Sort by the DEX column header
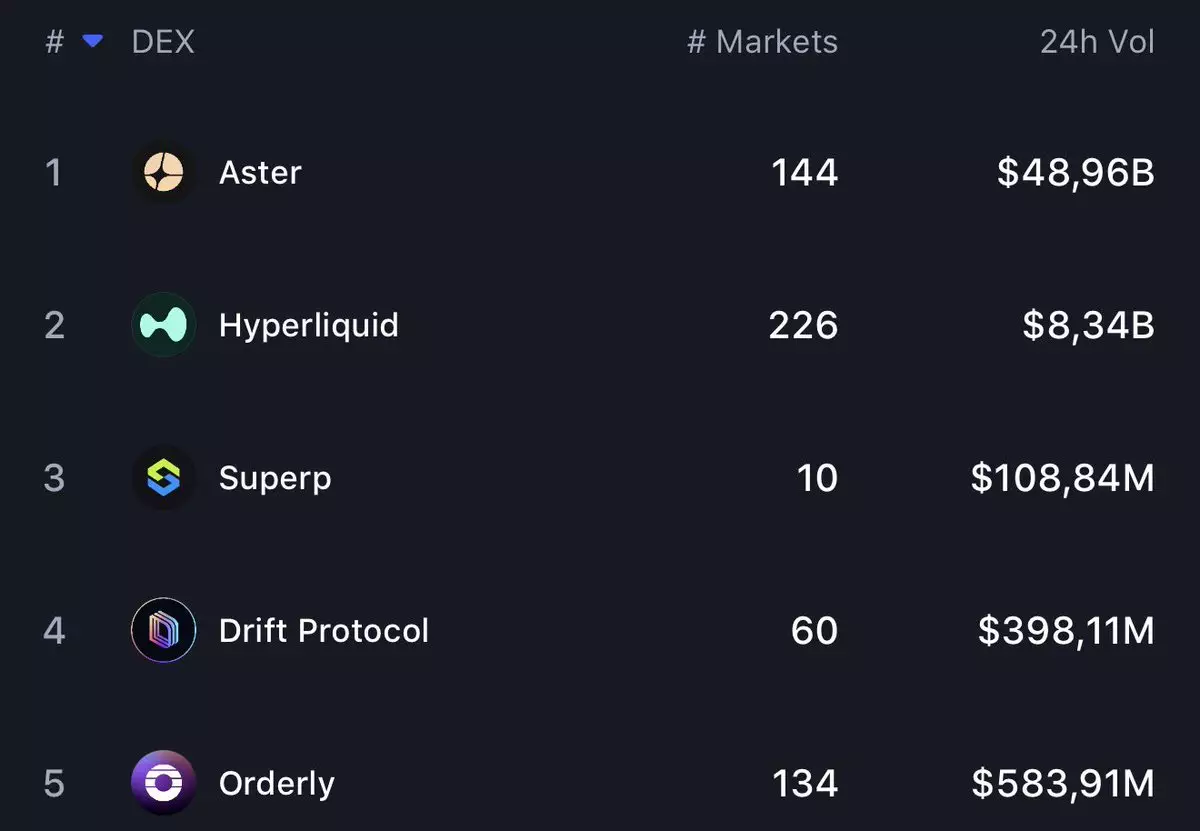Image resolution: width=1200 pixels, height=831 pixels. coord(163,42)
